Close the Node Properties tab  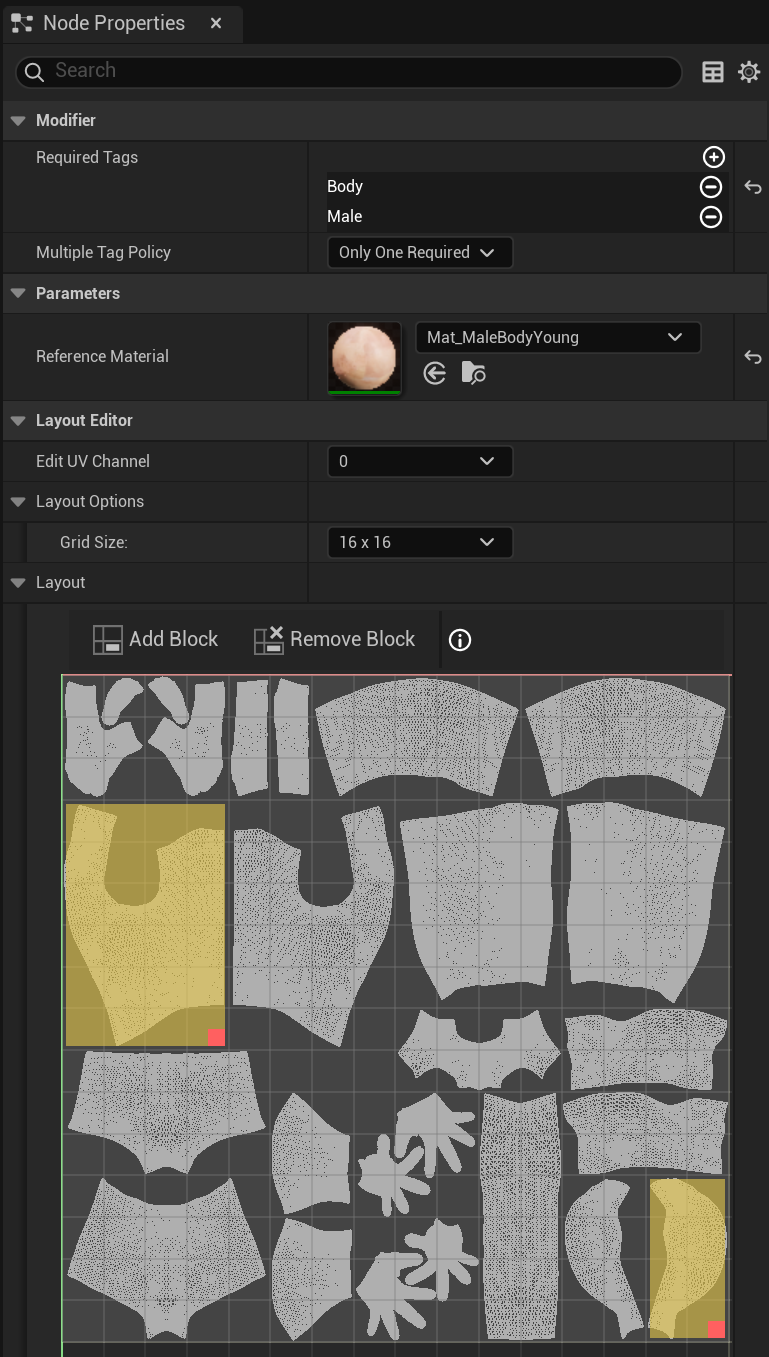[216, 23]
